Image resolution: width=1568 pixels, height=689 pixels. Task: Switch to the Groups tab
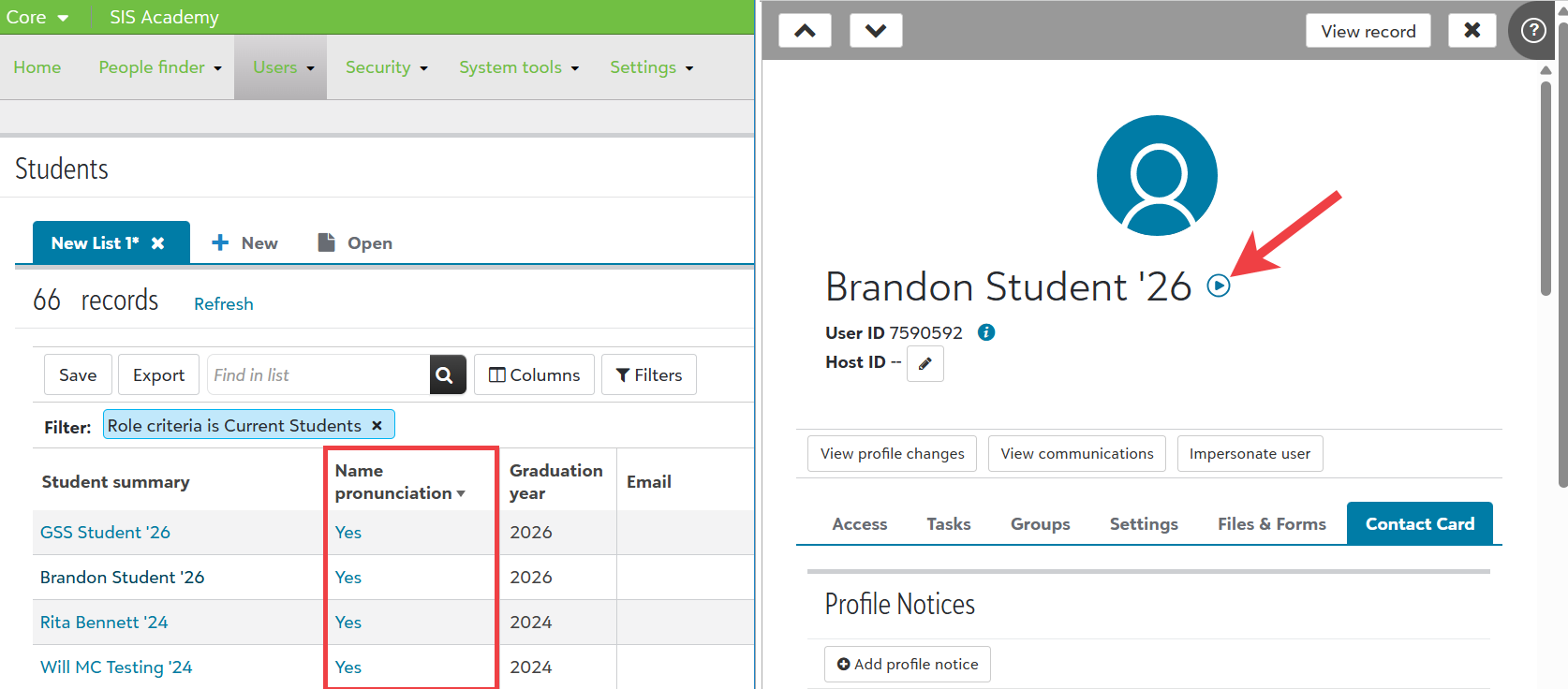(x=1040, y=524)
